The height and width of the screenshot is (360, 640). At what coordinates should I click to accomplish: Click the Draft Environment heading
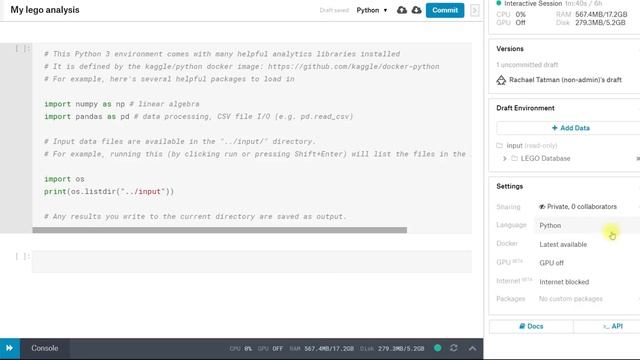(x=525, y=108)
